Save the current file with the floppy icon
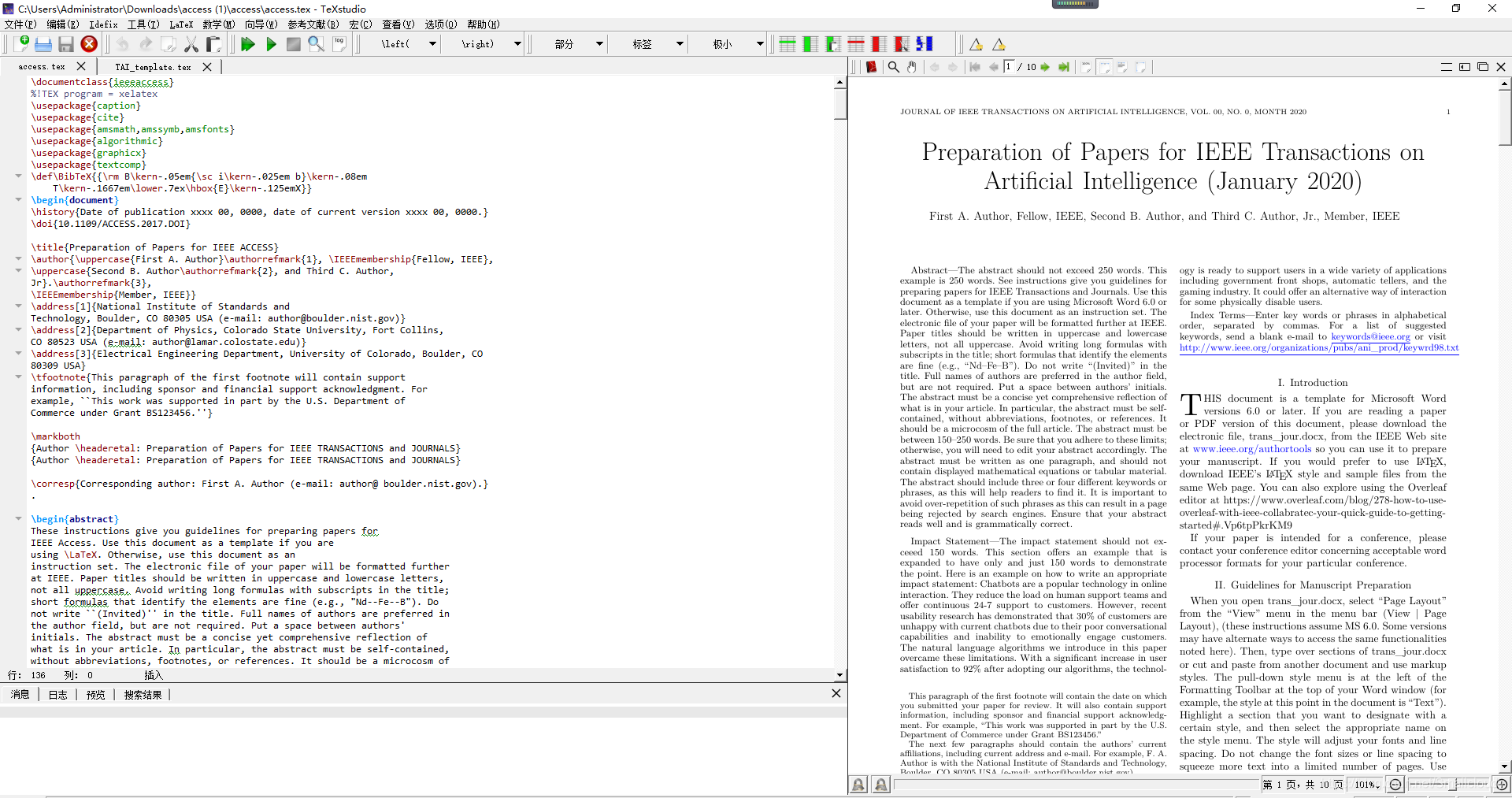The height and width of the screenshot is (798, 1512). click(66, 44)
